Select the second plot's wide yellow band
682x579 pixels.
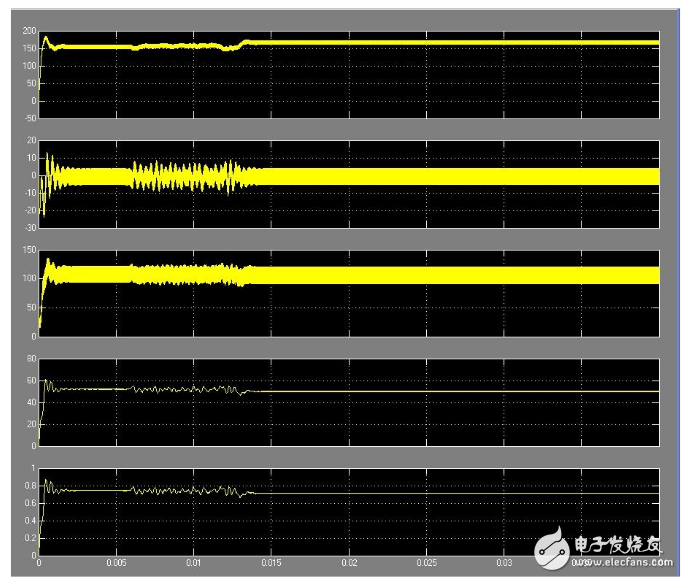(x=450, y=176)
